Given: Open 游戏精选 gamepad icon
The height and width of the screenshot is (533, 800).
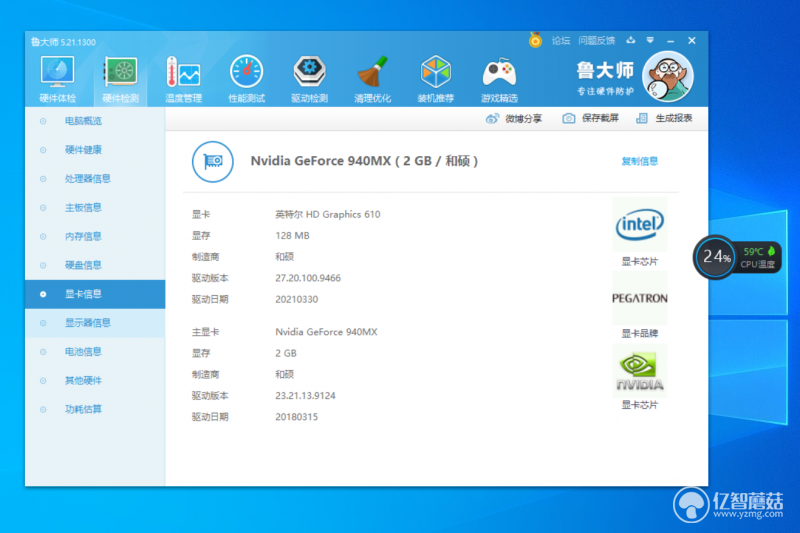Looking at the screenshot, I should pos(499,79).
